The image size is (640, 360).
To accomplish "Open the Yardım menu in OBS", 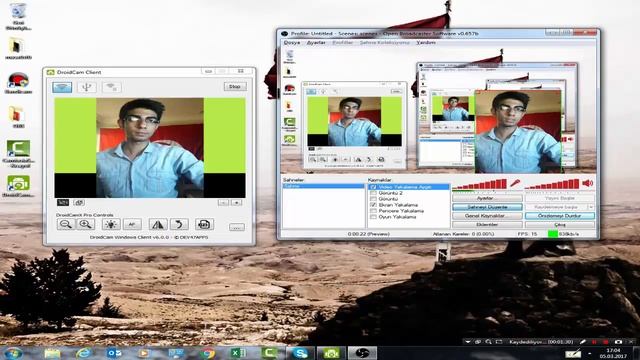I will [x=426, y=42].
